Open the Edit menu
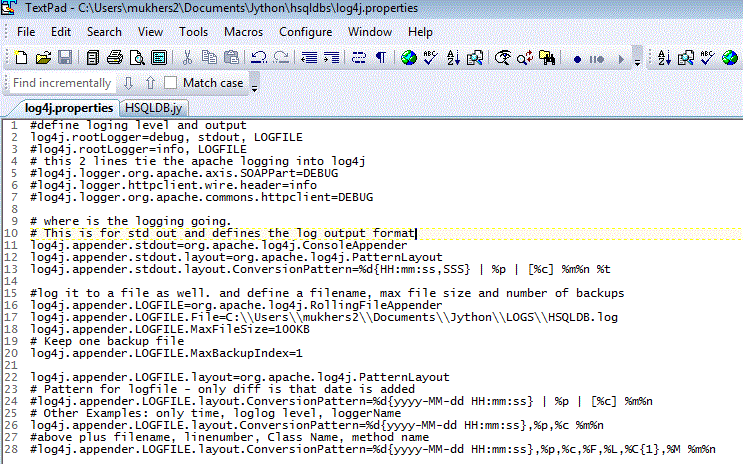 61,32
